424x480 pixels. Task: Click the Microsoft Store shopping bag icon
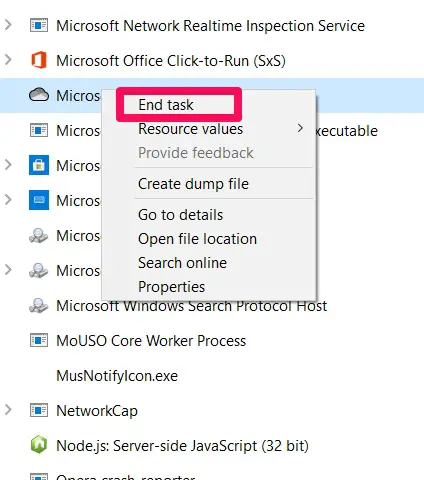coord(39,165)
